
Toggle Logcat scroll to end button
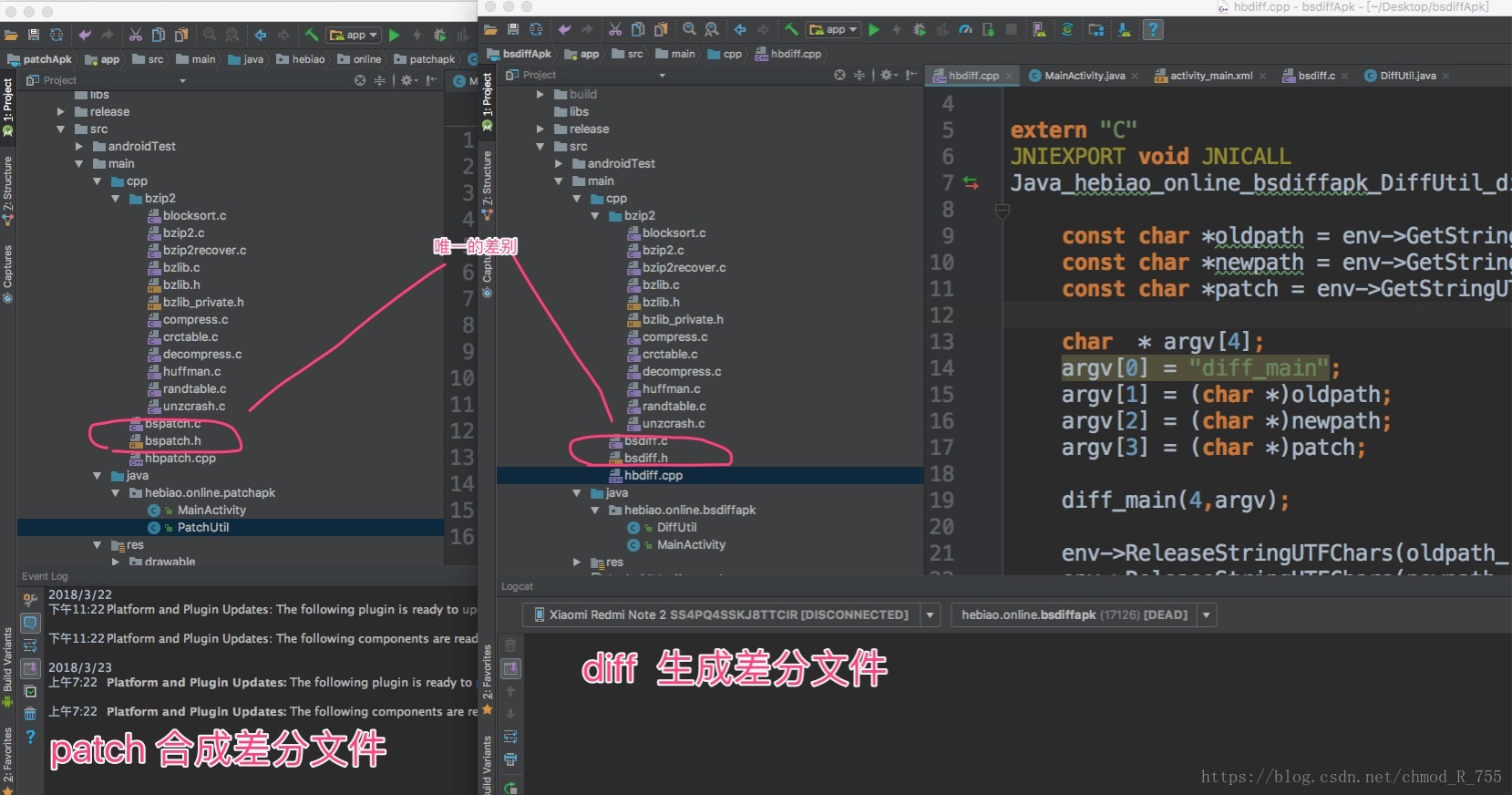[x=510, y=668]
